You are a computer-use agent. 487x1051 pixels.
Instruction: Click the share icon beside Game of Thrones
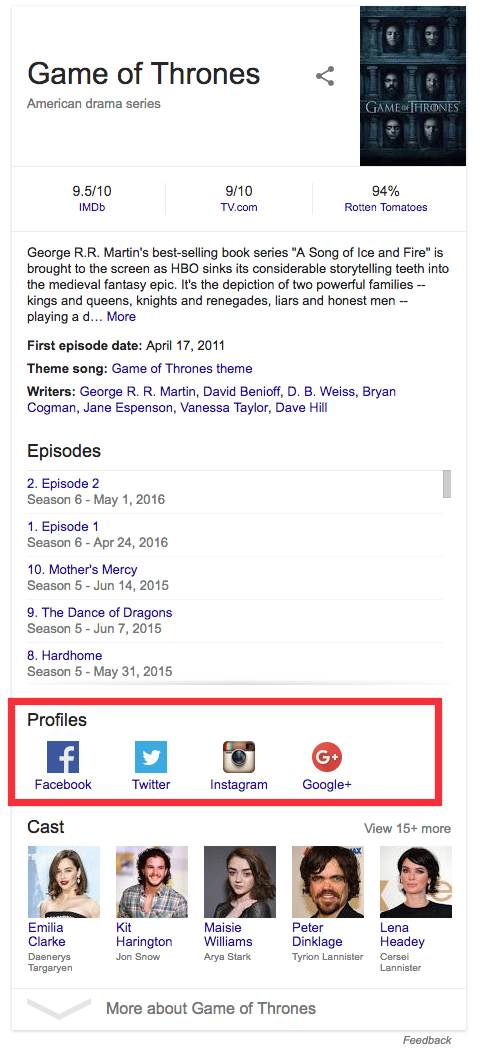coord(325,76)
